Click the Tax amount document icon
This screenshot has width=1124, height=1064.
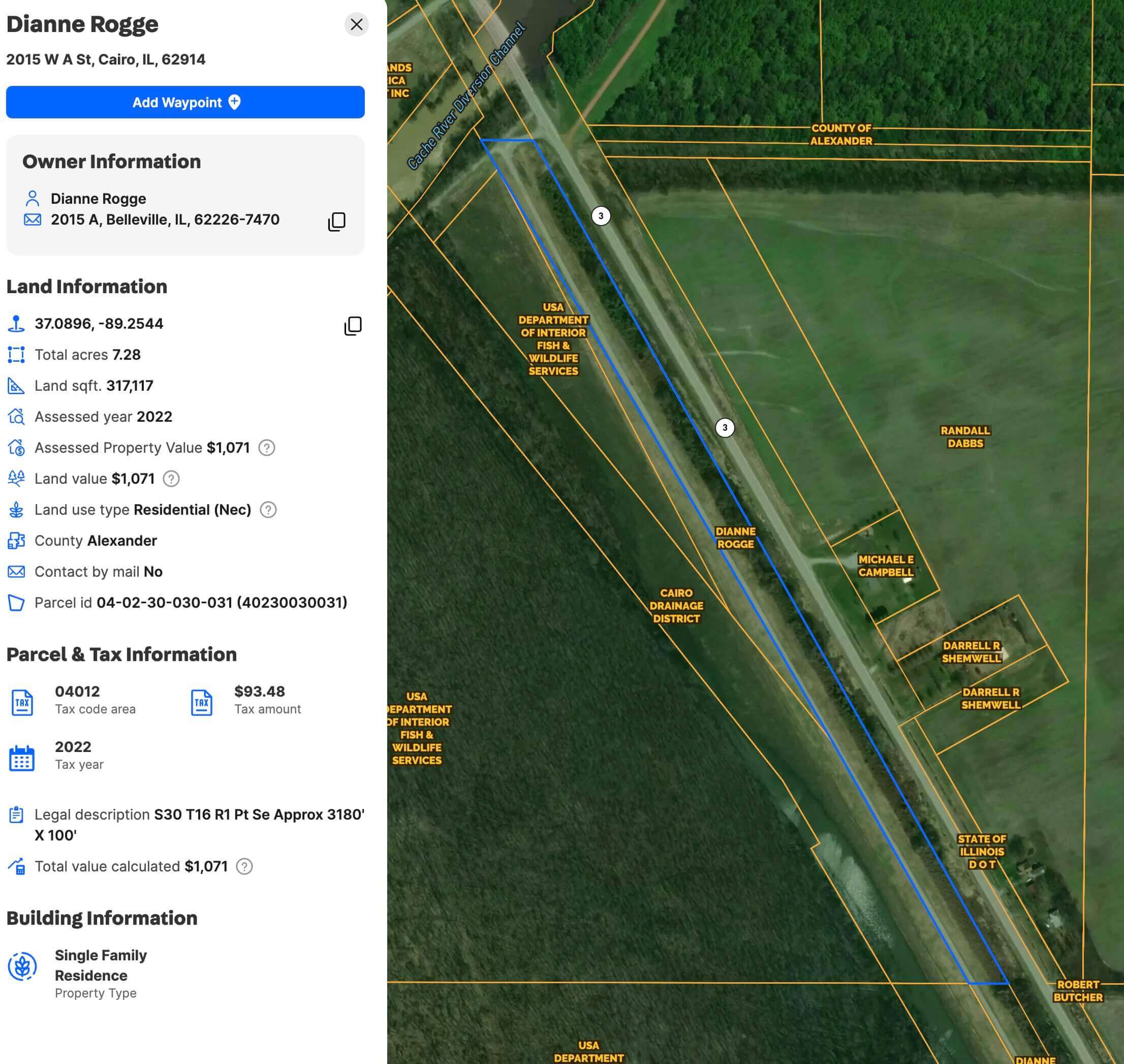202,702
